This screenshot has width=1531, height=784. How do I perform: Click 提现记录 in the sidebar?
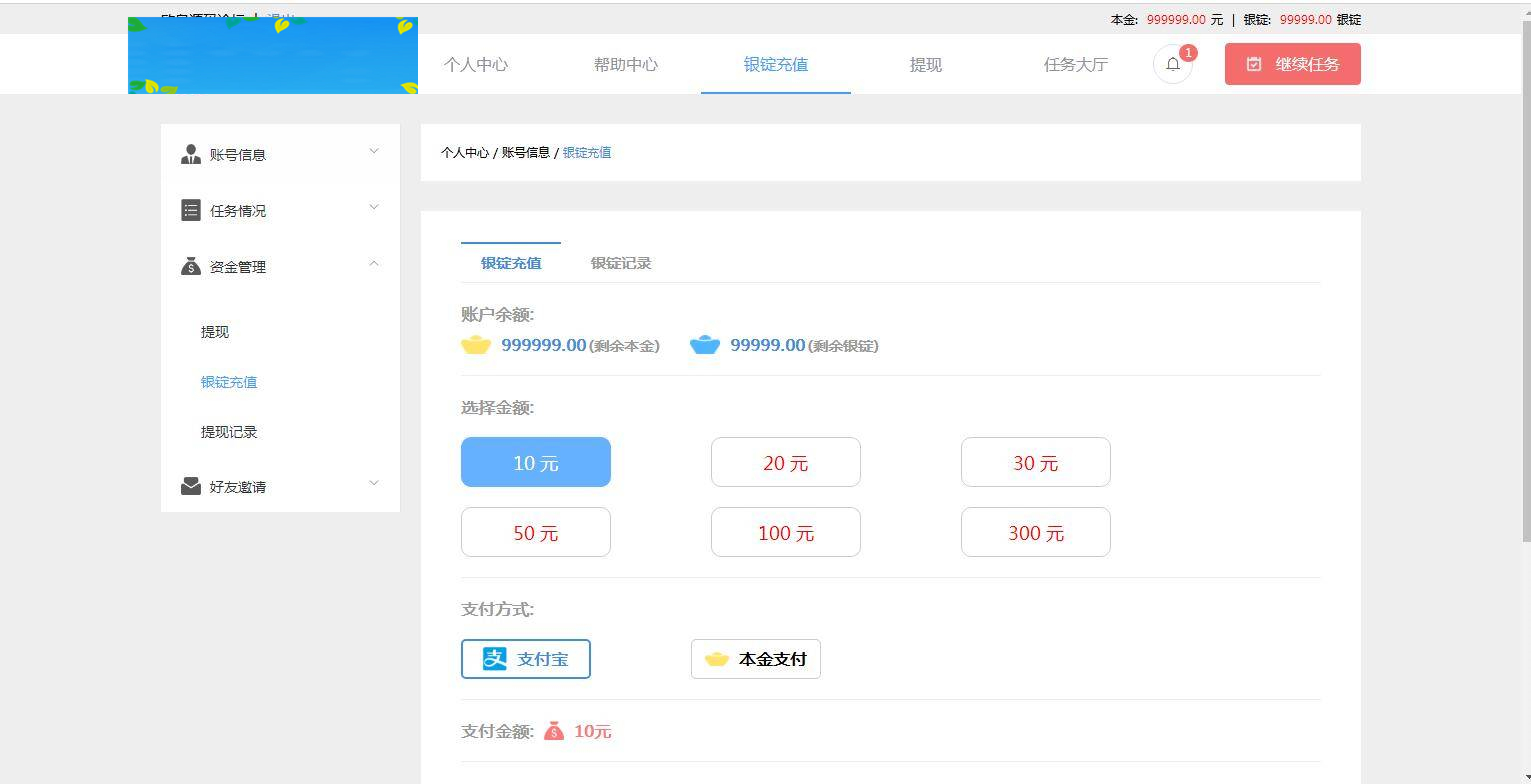[x=228, y=431]
